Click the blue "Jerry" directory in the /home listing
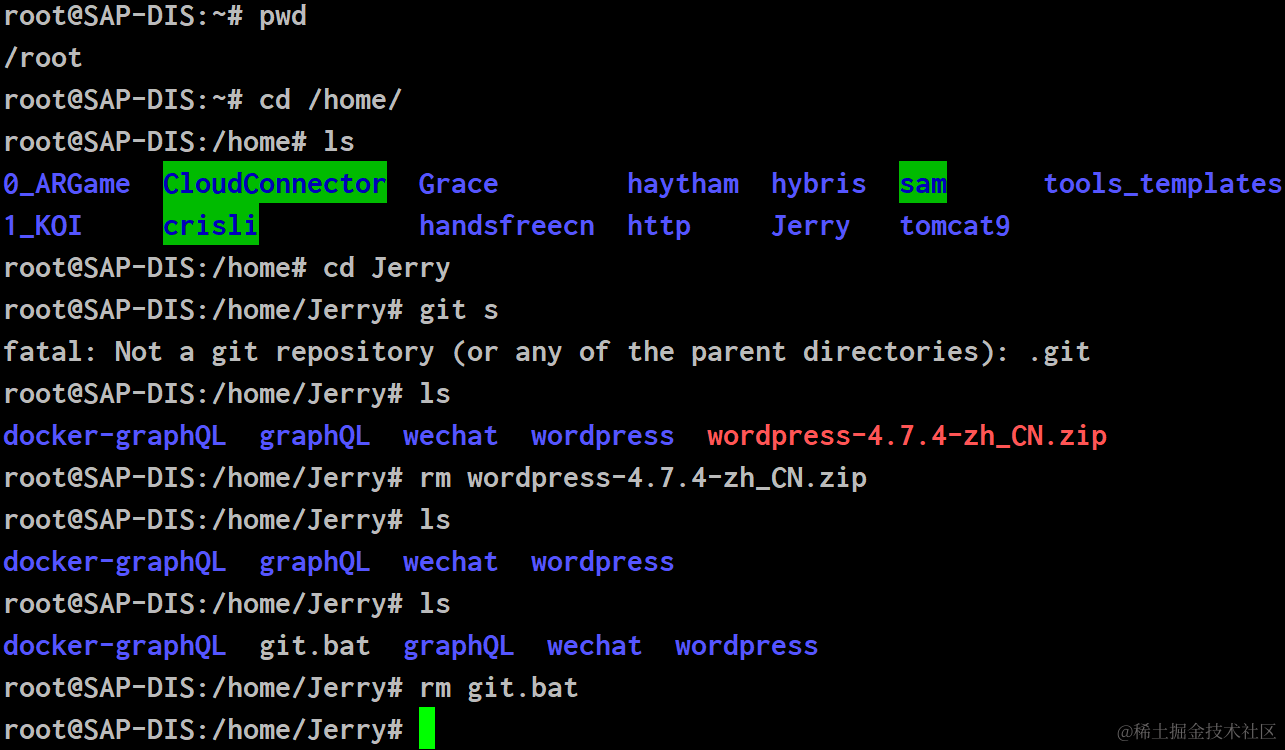 tap(810, 226)
